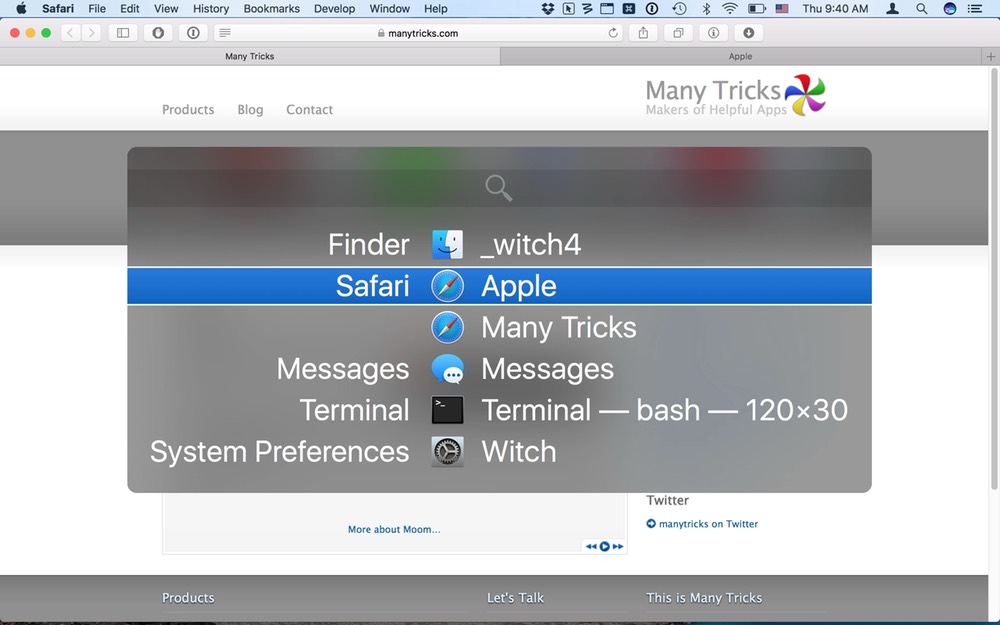The height and width of the screenshot is (625, 1000).
Task: Click the More about Moom link
Action: tap(394, 529)
